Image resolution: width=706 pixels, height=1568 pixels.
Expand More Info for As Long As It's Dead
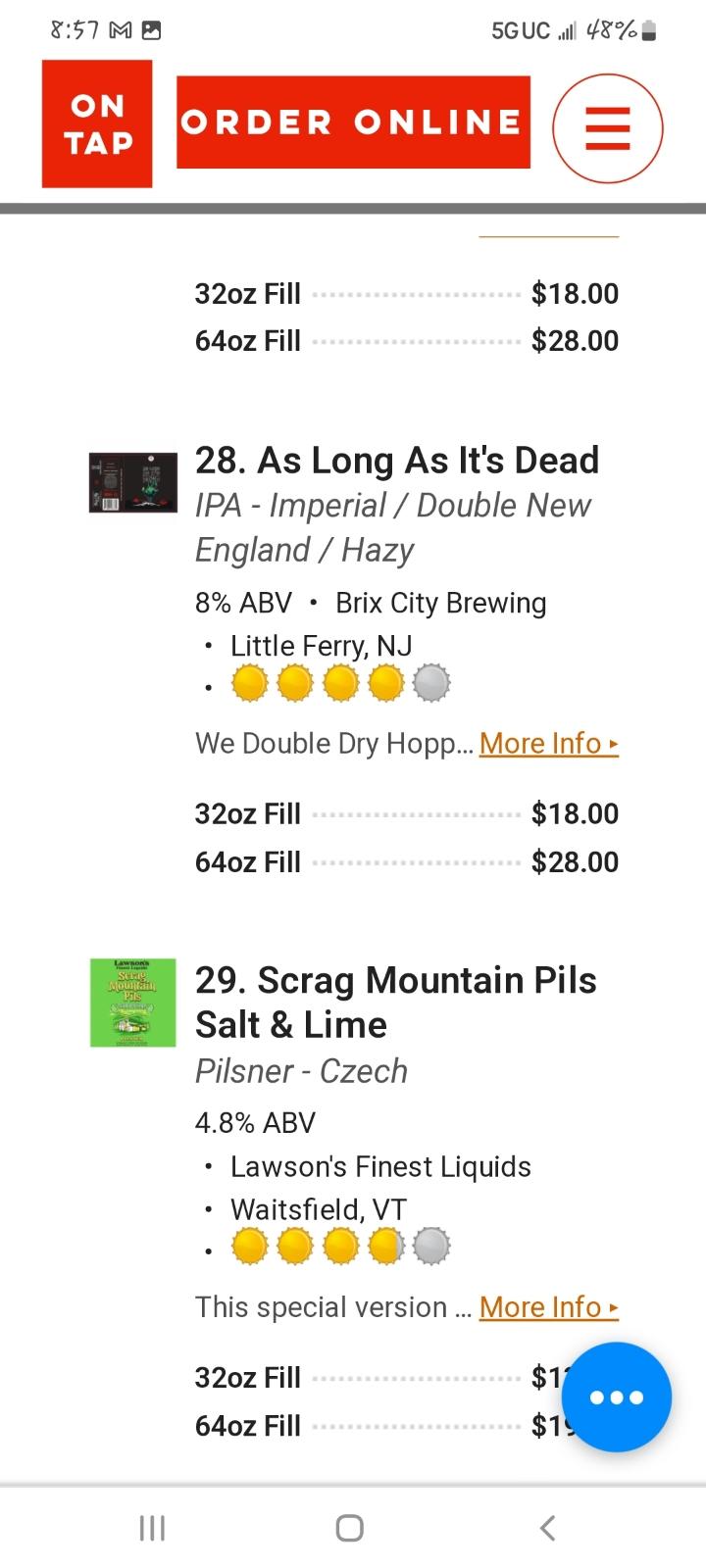[x=549, y=744]
